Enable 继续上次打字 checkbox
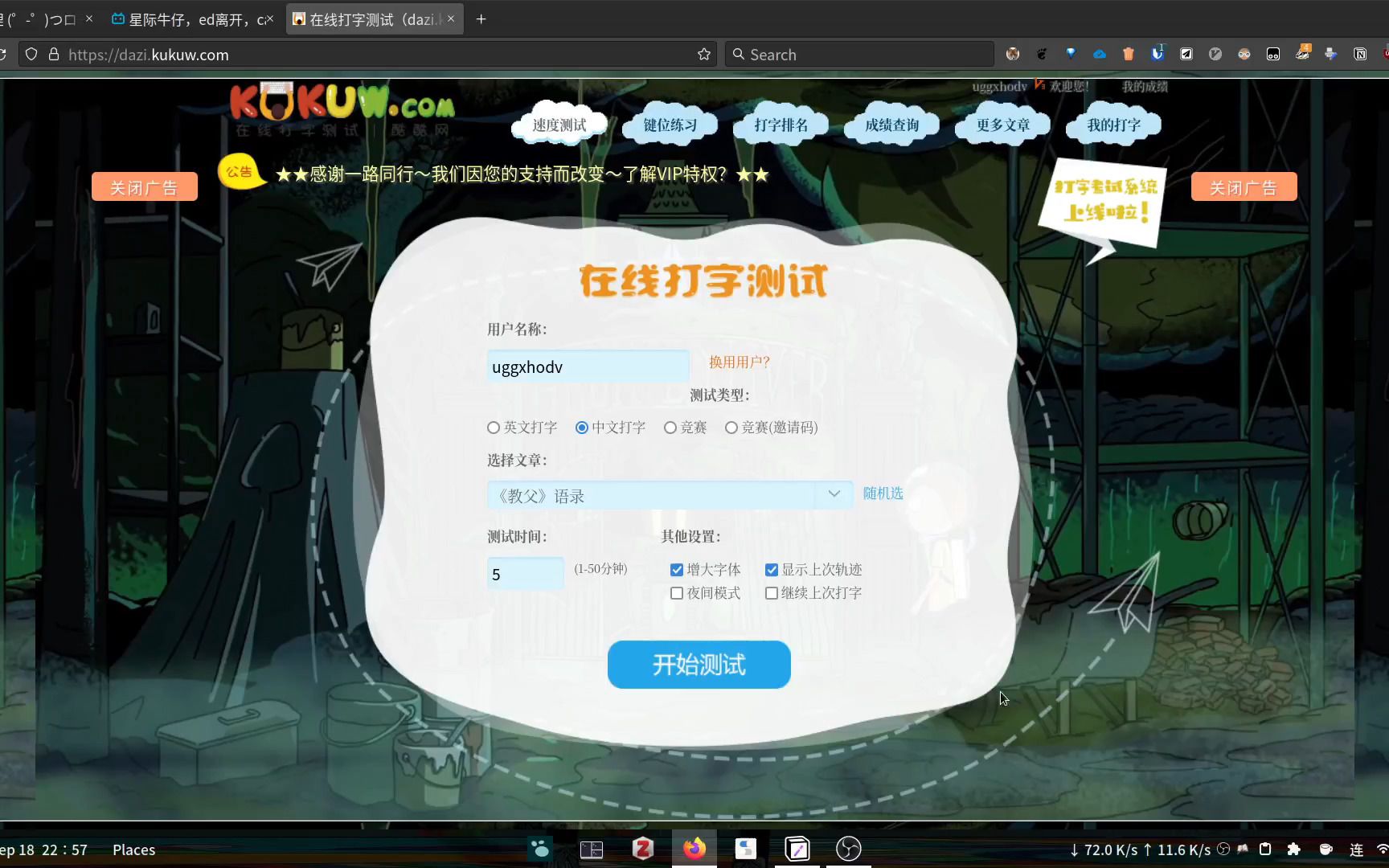 click(x=772, y=593)
